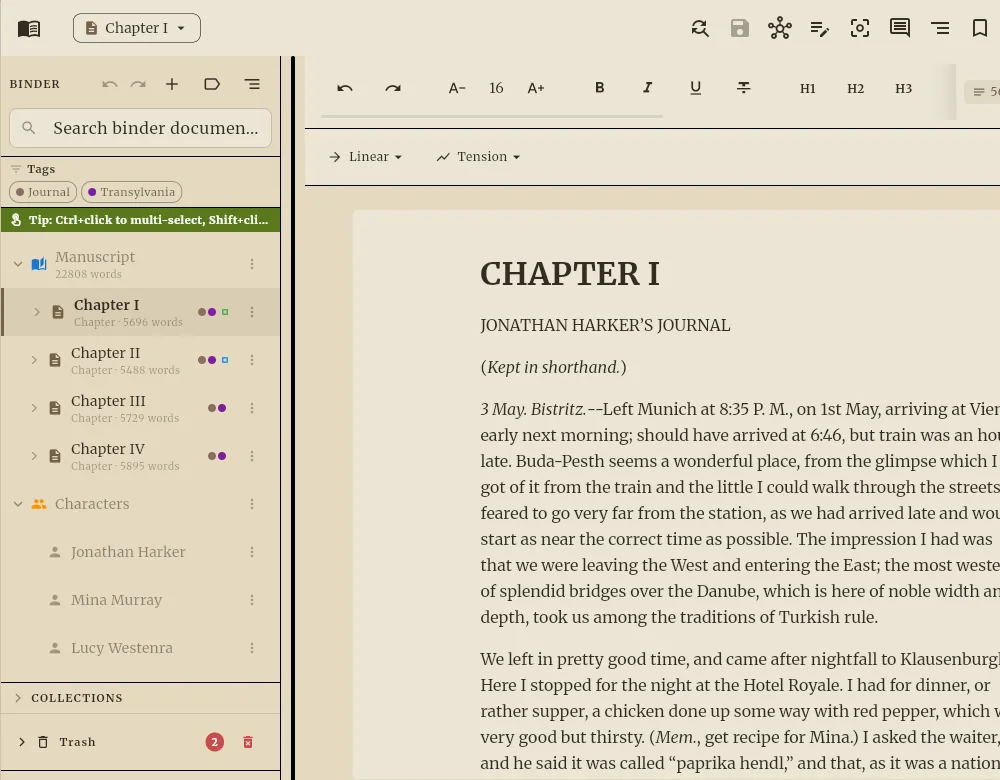Add a new binder item with plus

(172, 84)
